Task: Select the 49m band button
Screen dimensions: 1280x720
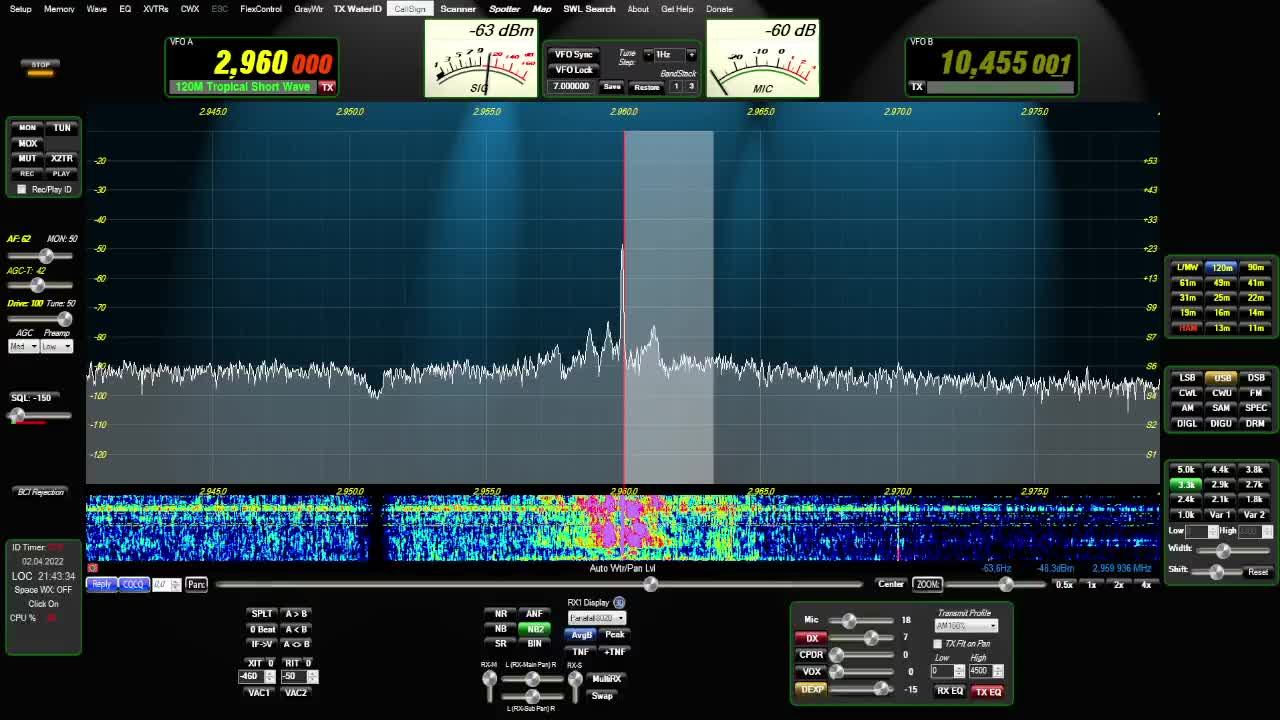Action: [1221, 283]
